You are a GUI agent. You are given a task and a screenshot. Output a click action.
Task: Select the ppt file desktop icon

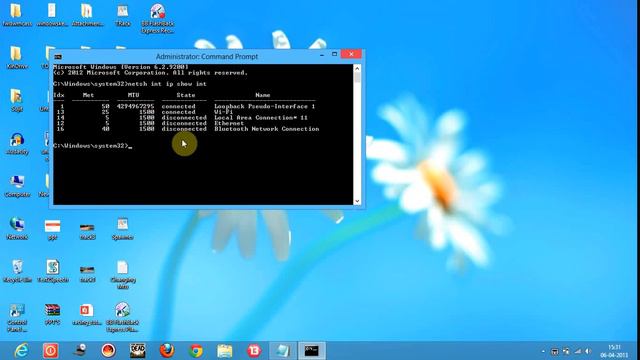pos(53,229)
